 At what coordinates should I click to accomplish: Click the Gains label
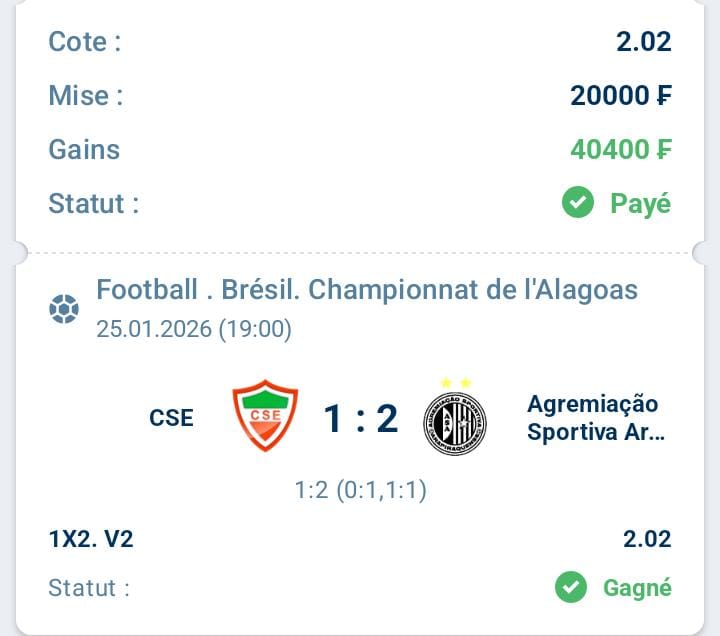[84, 149]
